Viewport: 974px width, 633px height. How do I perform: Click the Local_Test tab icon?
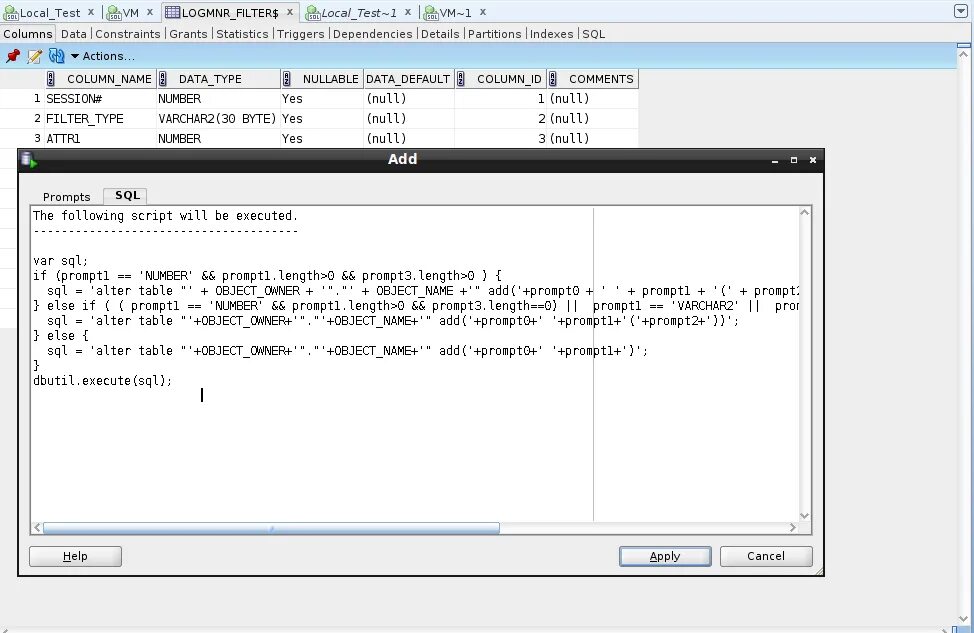pos(11,12)
